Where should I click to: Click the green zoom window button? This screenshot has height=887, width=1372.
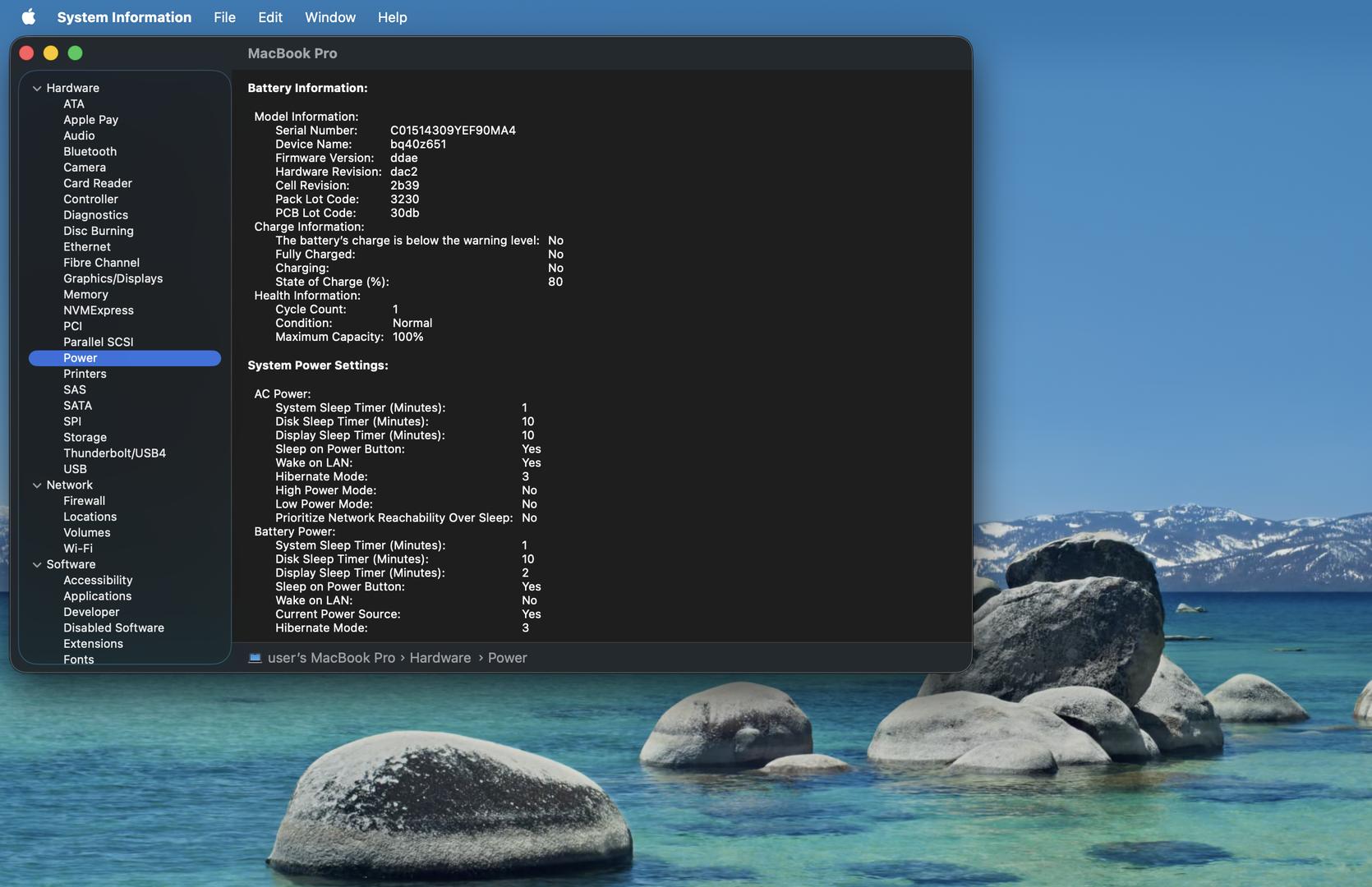[x=75, y=53]
